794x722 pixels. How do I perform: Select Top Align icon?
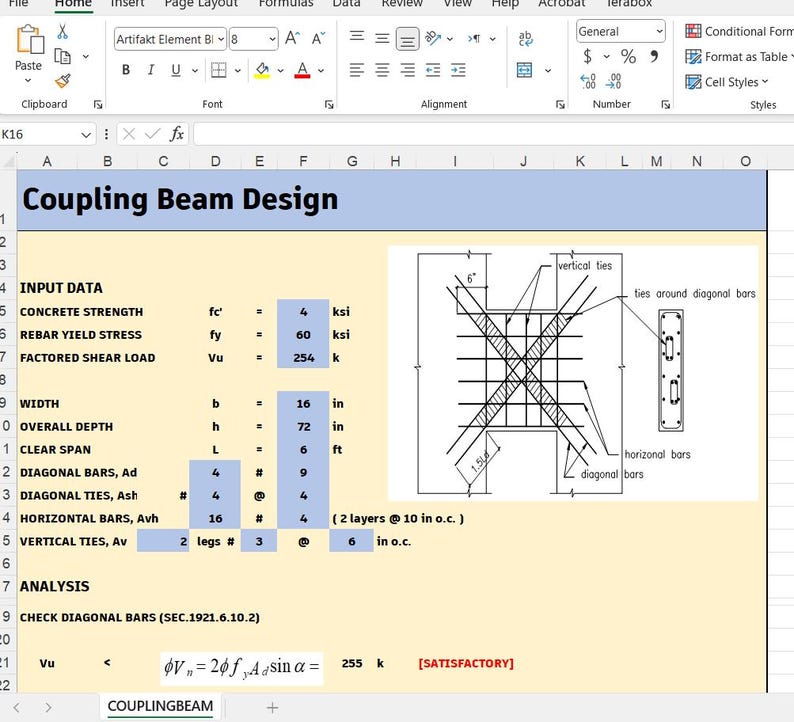[357, 36]
